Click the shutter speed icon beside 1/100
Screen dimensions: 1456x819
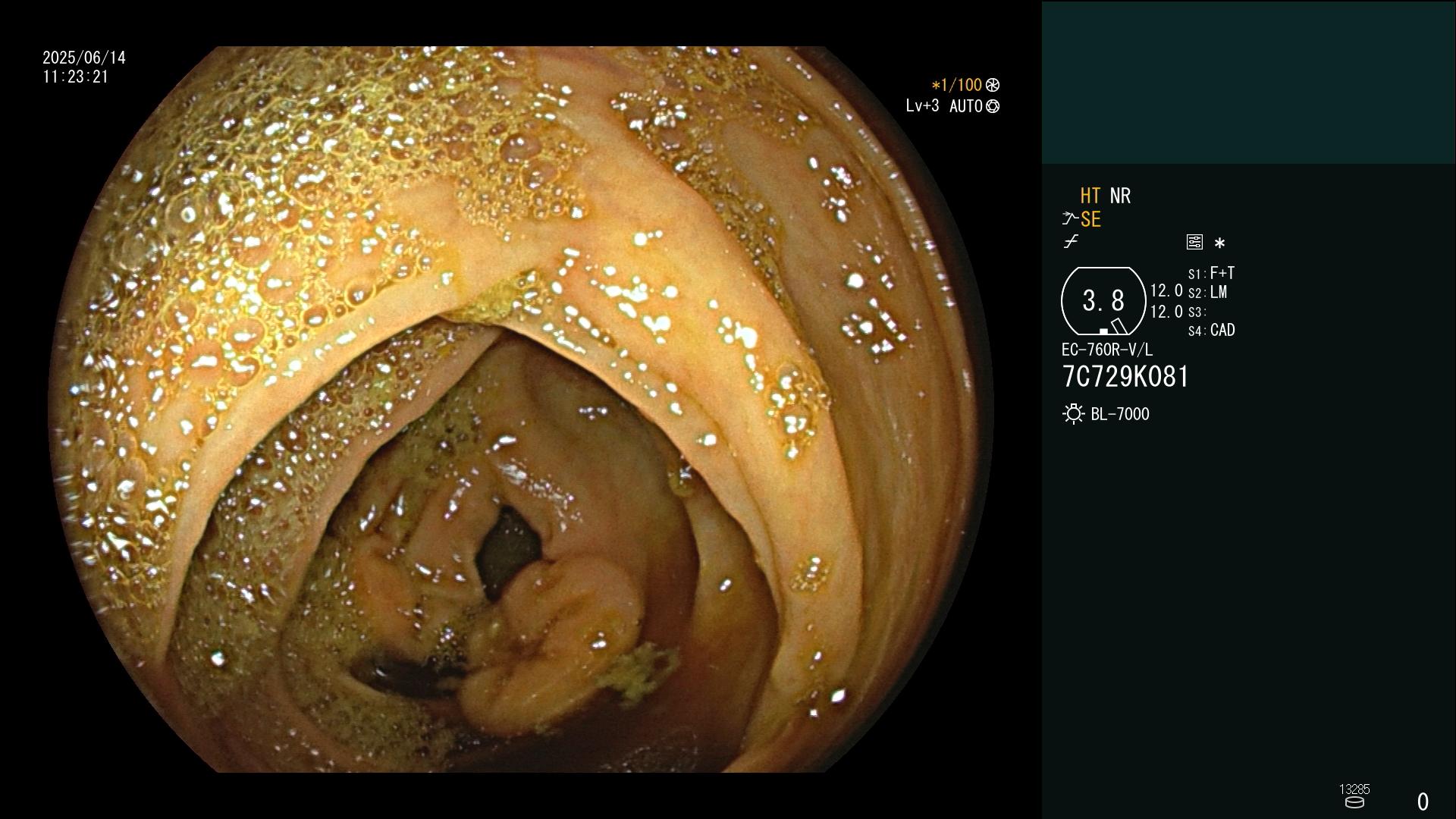click(993, 85)
